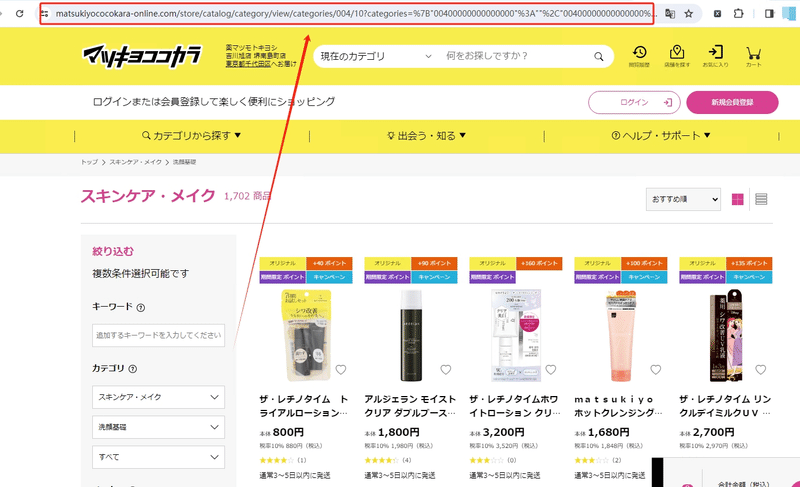Viewport: 800px width, 487px height.
Task: Open the アルジェラン black bottle product image
Action: (411, 335)
